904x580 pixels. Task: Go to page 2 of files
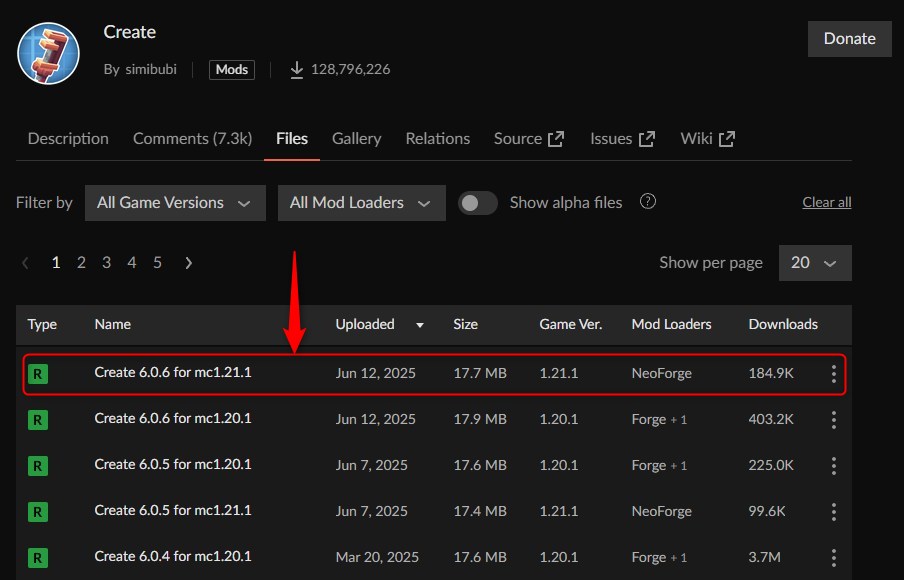point(81,263)
